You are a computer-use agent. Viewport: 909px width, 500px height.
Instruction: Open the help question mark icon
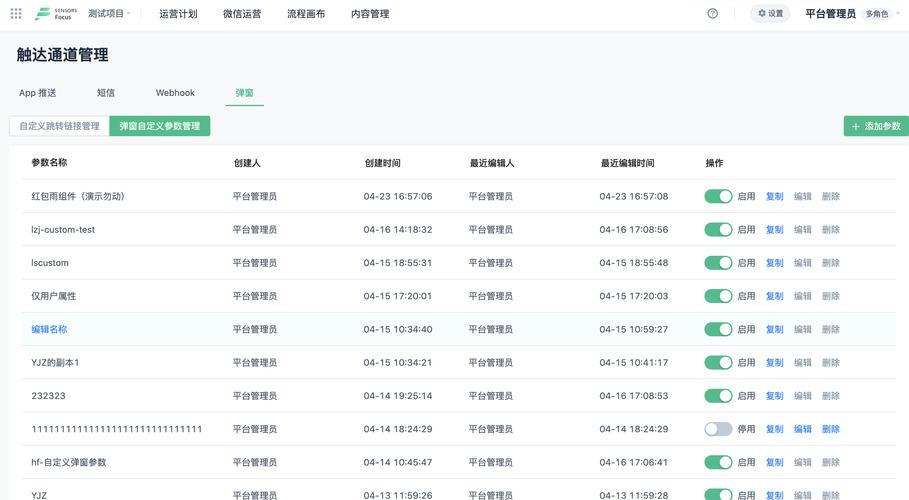pyautogui.click(x=712, y=13)
